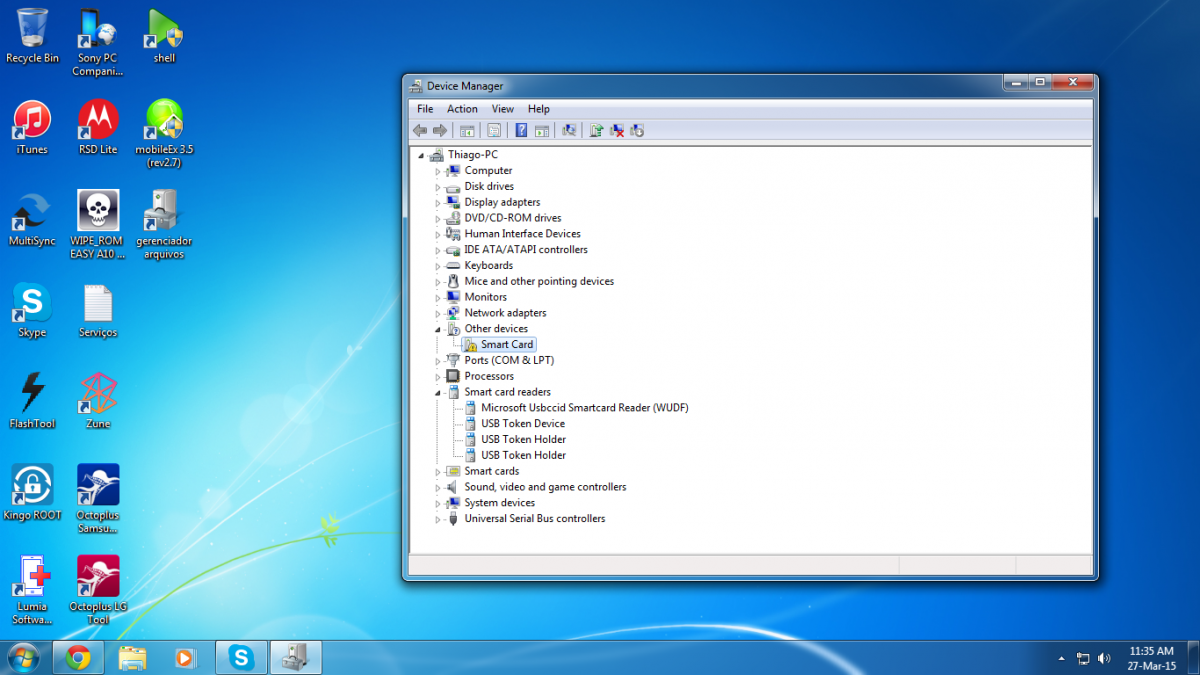Expand the Processors category

coord(438,377)
